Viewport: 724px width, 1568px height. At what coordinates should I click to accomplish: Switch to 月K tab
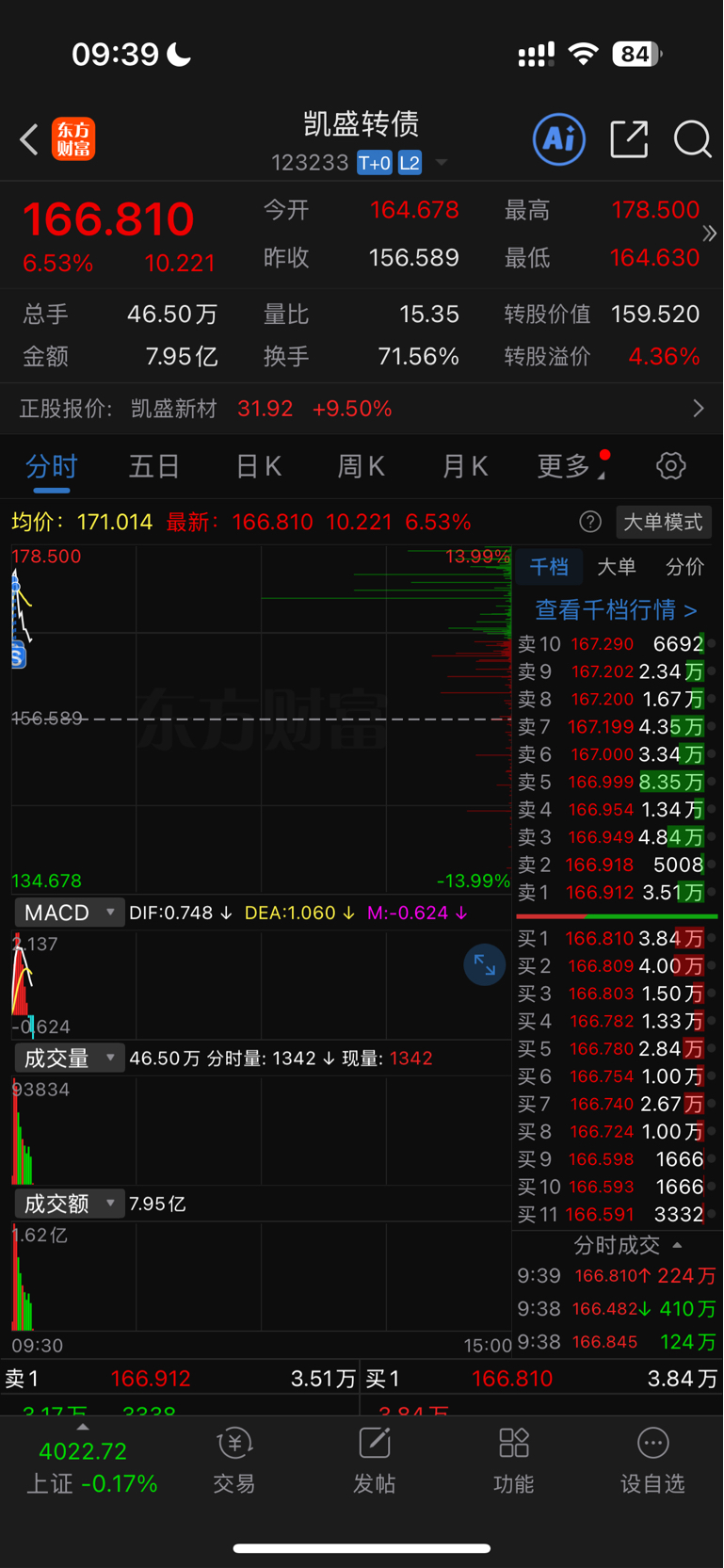[464, 466]
